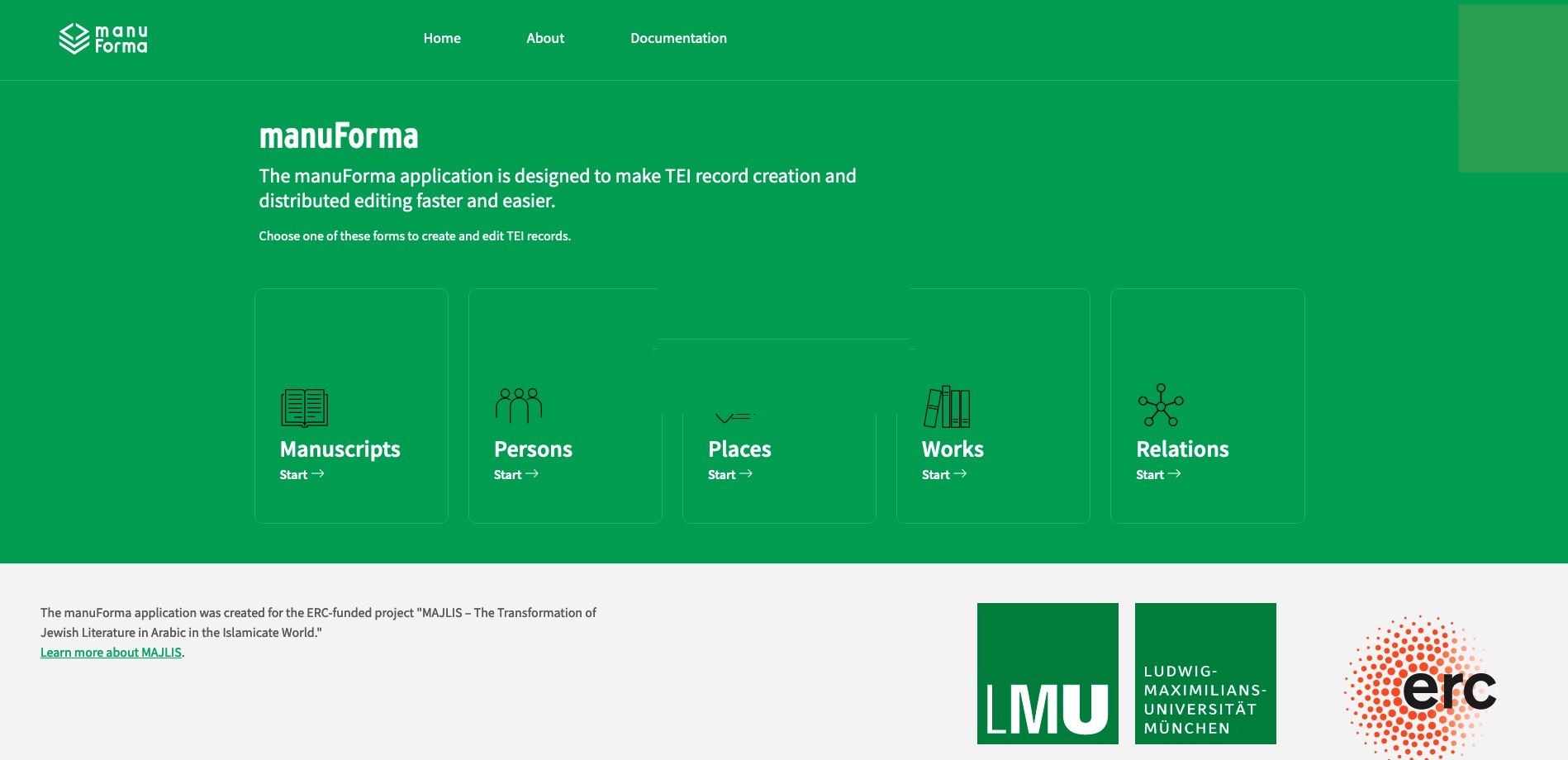The height and width of the screenshot is (760, 1568).
Task: Select the Places card title
Action: [x=739, y=449]
